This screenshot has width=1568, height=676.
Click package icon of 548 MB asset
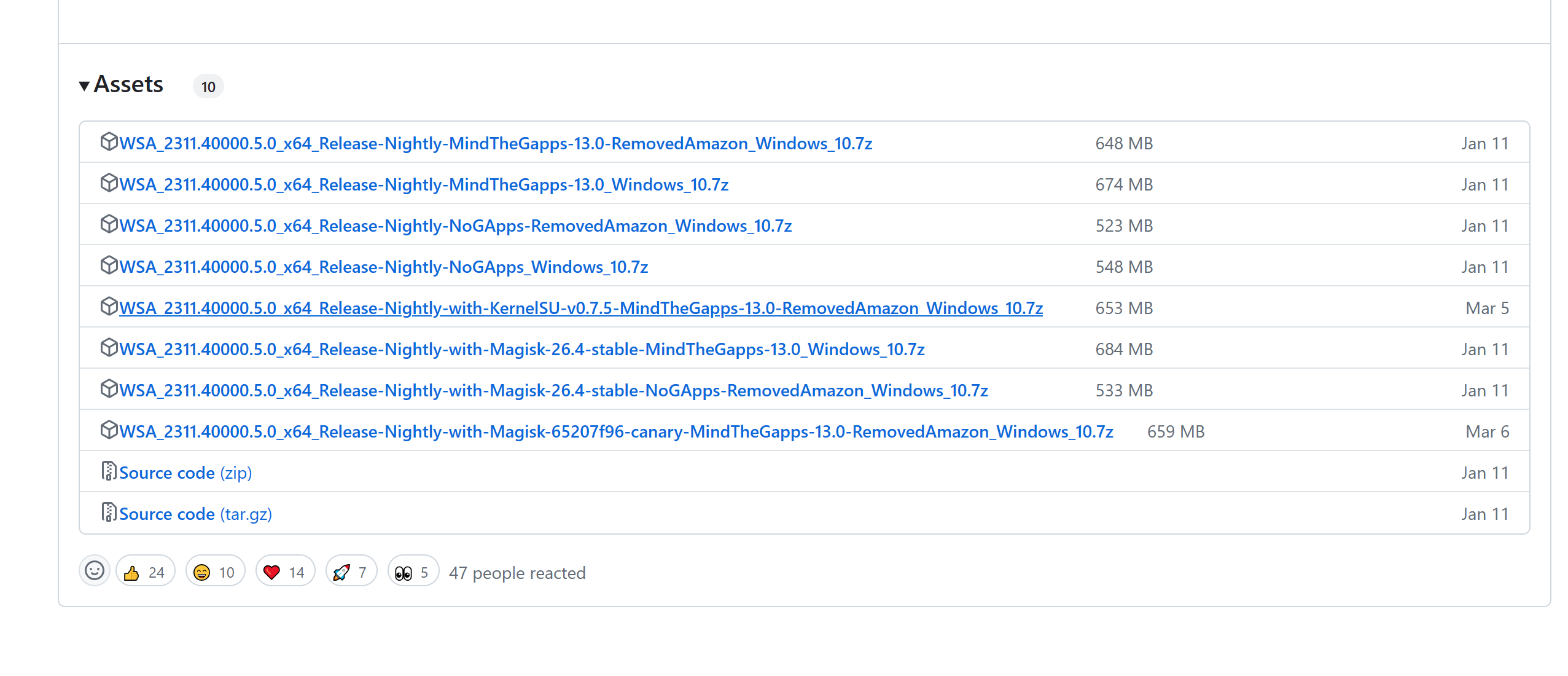tap(109, 265)
